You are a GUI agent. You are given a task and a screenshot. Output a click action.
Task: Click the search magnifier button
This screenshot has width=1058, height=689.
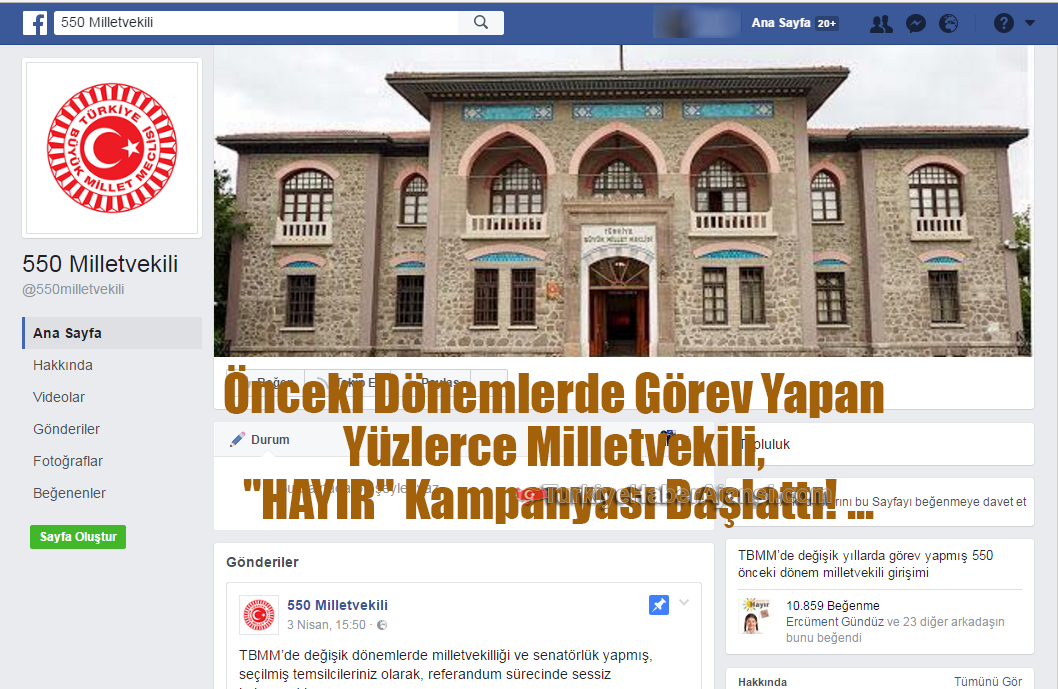click(481, 22)
